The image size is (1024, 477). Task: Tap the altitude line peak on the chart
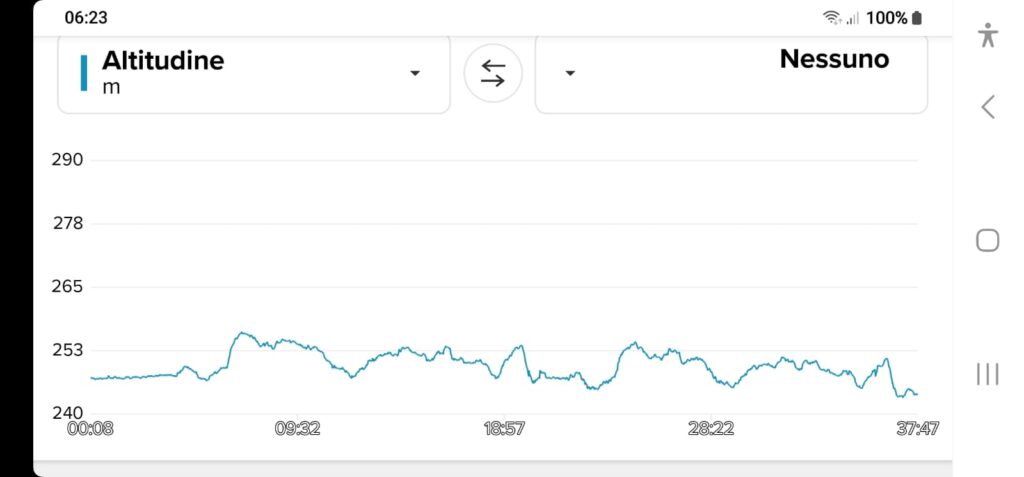pos(242,333)
